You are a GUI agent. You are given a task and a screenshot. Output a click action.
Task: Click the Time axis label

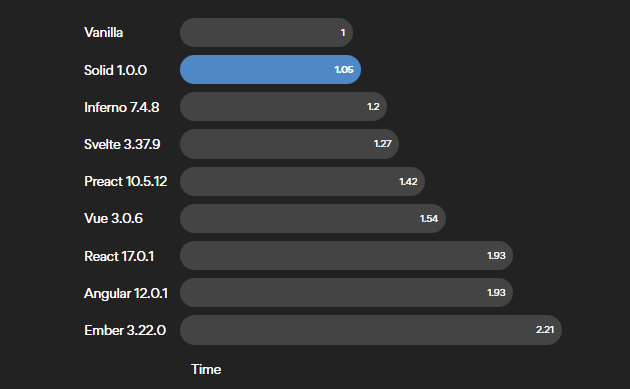(x=206, y=369)
